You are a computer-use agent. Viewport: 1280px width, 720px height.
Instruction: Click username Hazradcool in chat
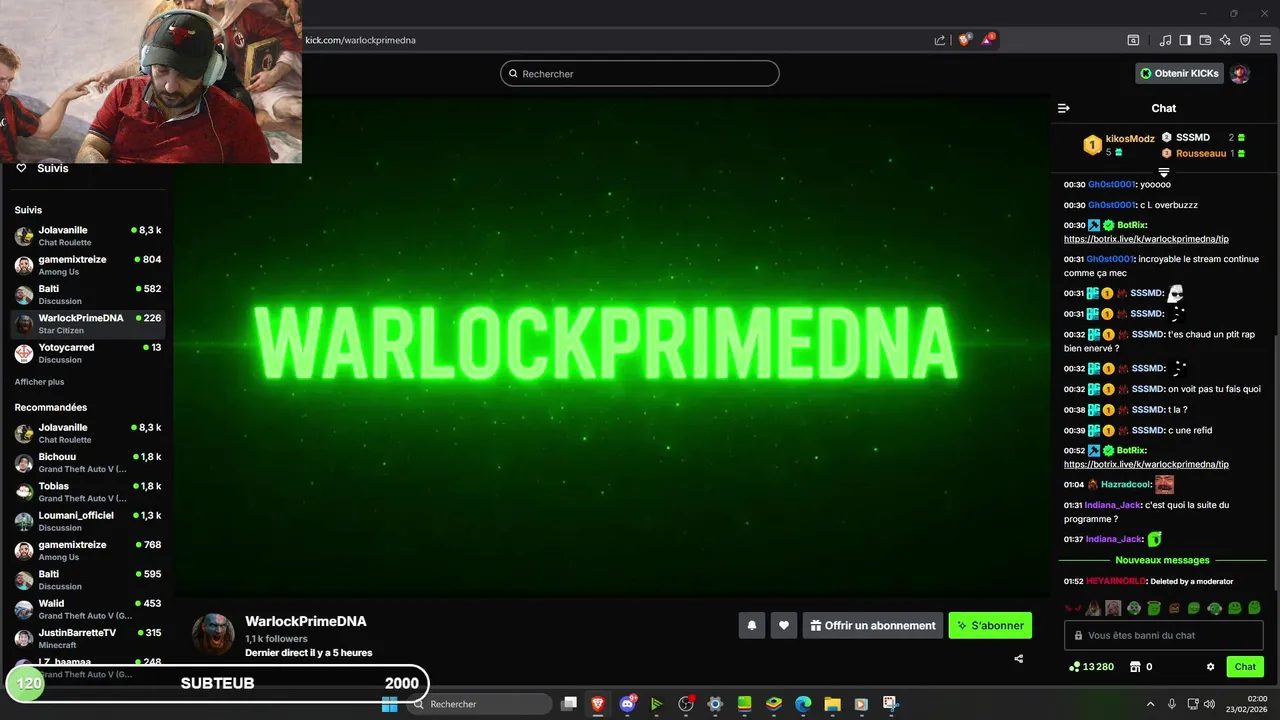(1126, 484)
